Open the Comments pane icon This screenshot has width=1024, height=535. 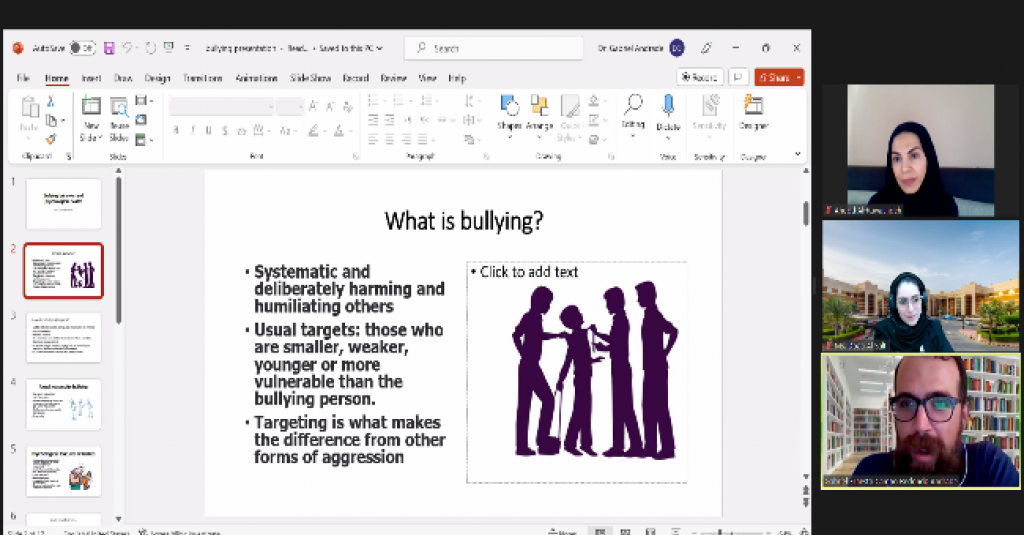coord(738,77)
